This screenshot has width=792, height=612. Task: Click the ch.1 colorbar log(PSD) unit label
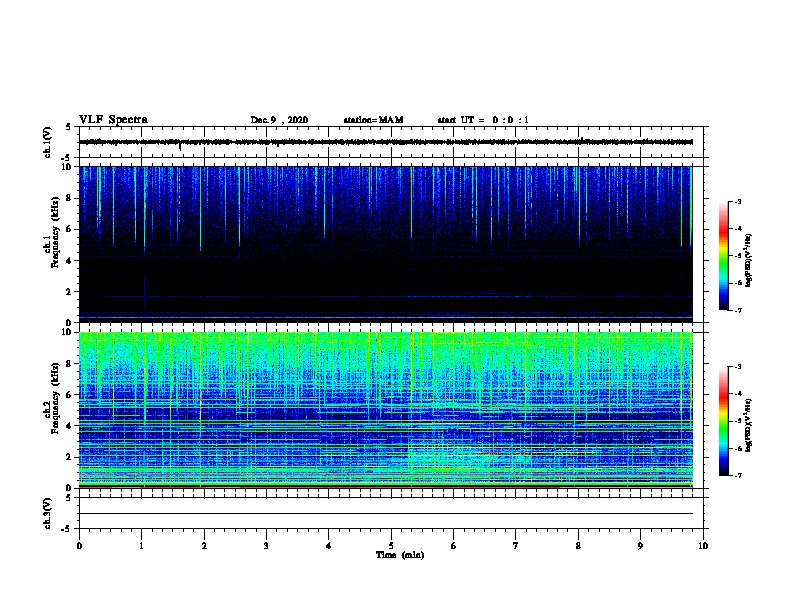tap(748, 260)
